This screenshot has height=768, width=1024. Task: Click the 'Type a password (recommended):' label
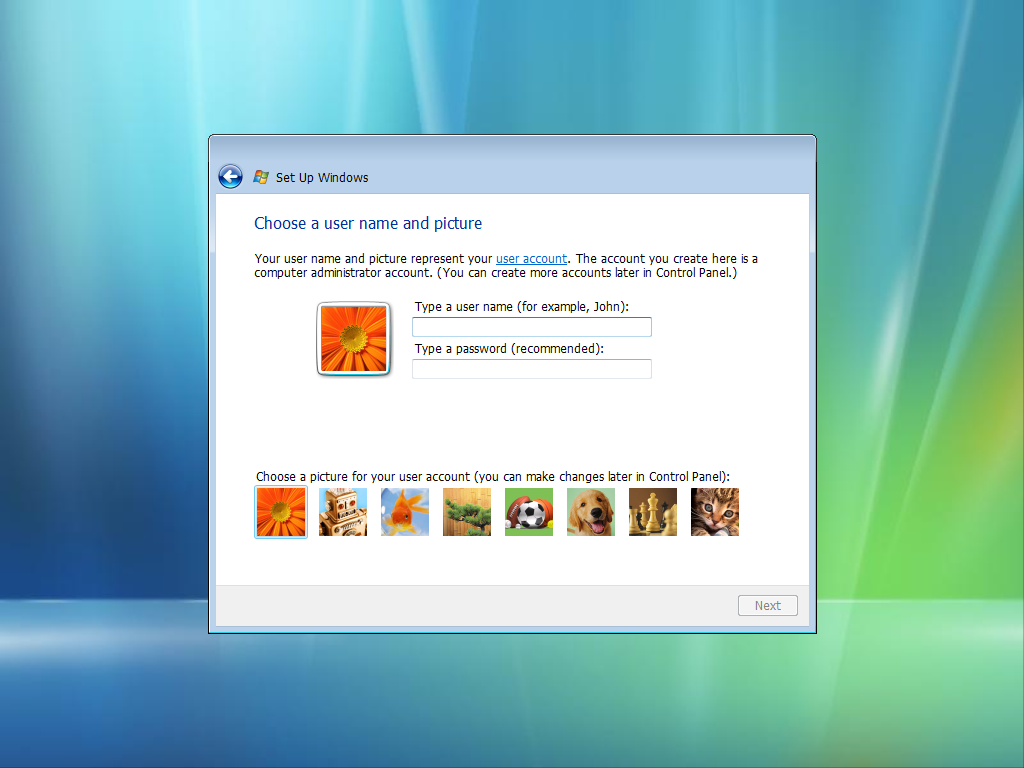tap(509, 349)
